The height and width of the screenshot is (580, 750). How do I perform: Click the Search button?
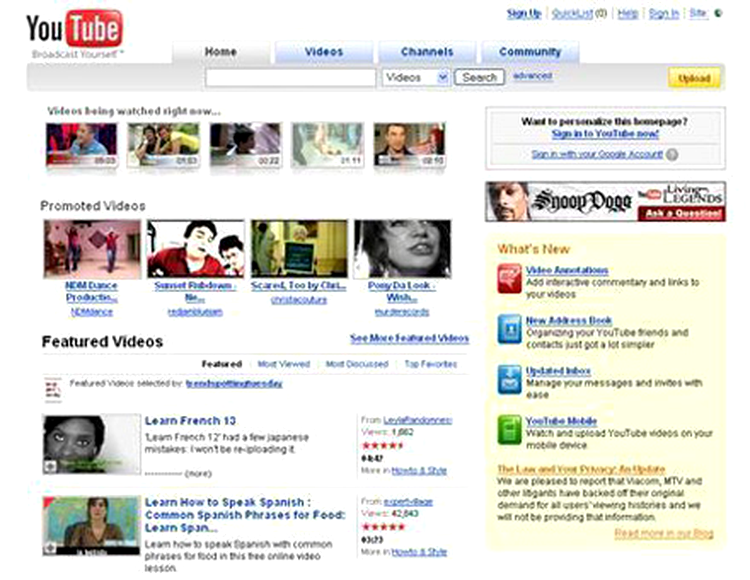[x=479, y=77]
